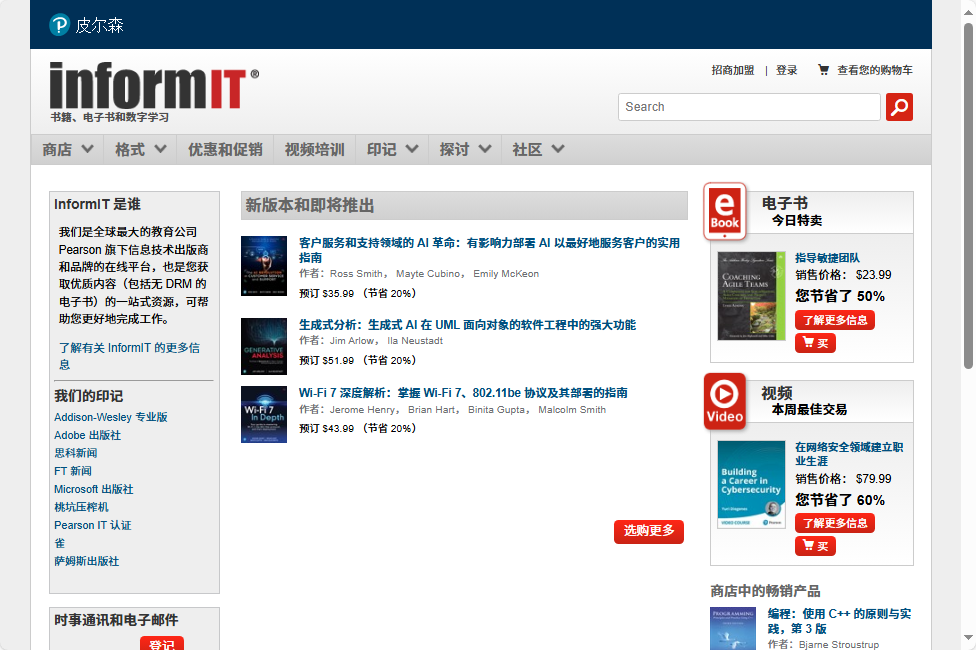Screen dimensions: 976x650
Task: Open the shopping cart icon
Action: pyautogui.click(x=823, y=70)
